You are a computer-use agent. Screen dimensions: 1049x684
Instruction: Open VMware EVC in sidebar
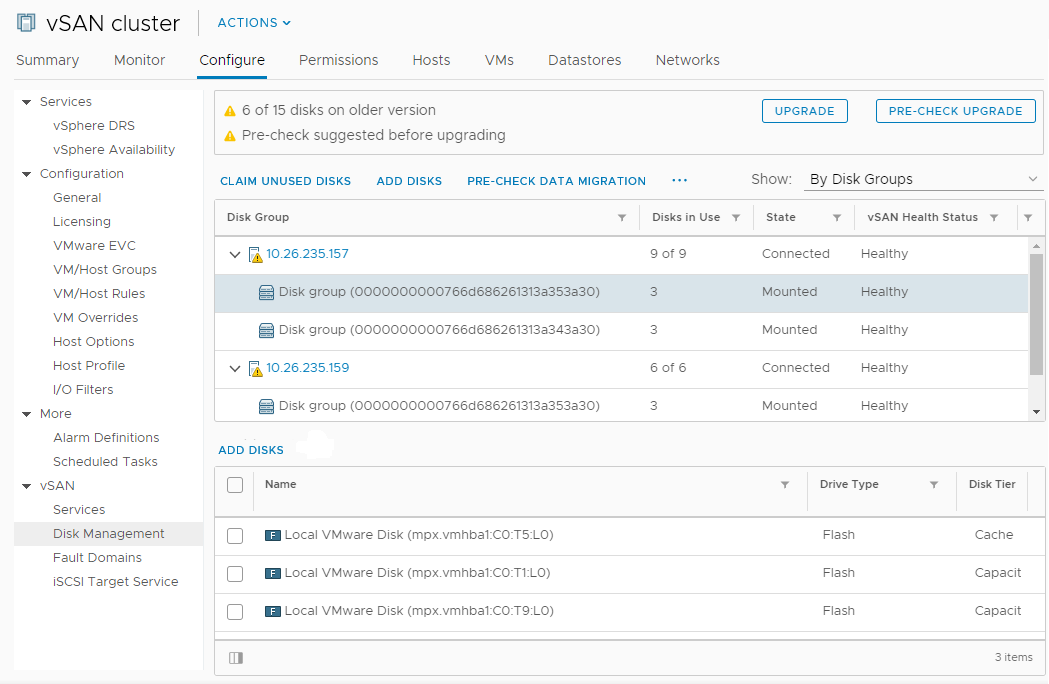pos(94,246)
